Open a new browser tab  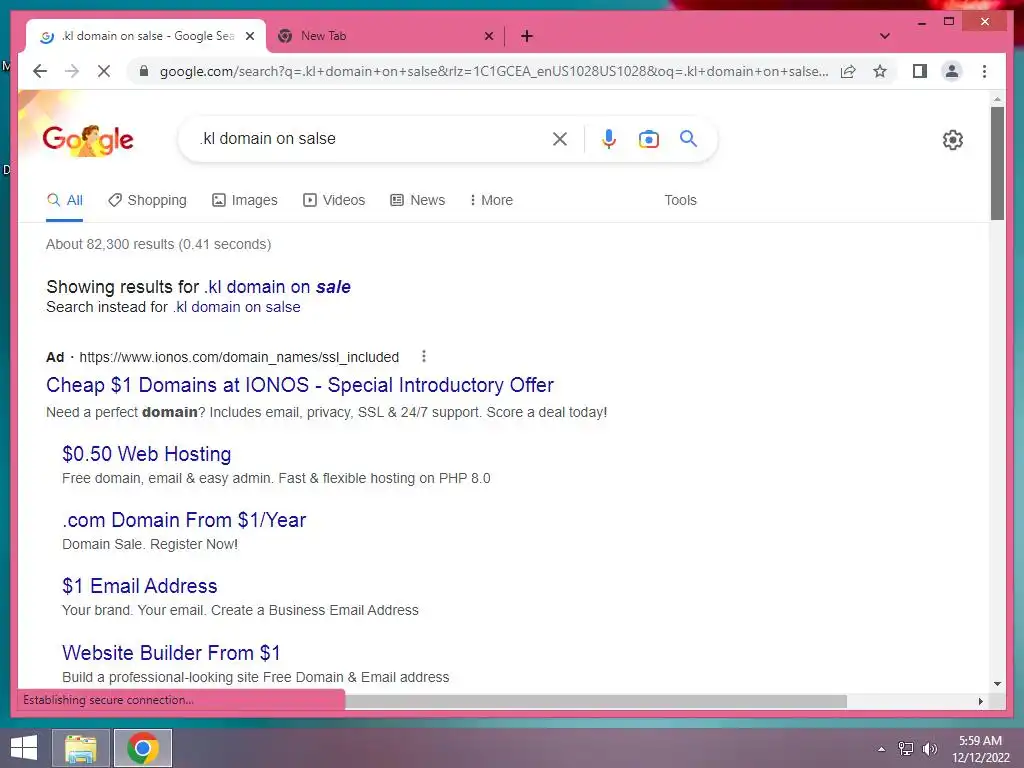point(527,36)
